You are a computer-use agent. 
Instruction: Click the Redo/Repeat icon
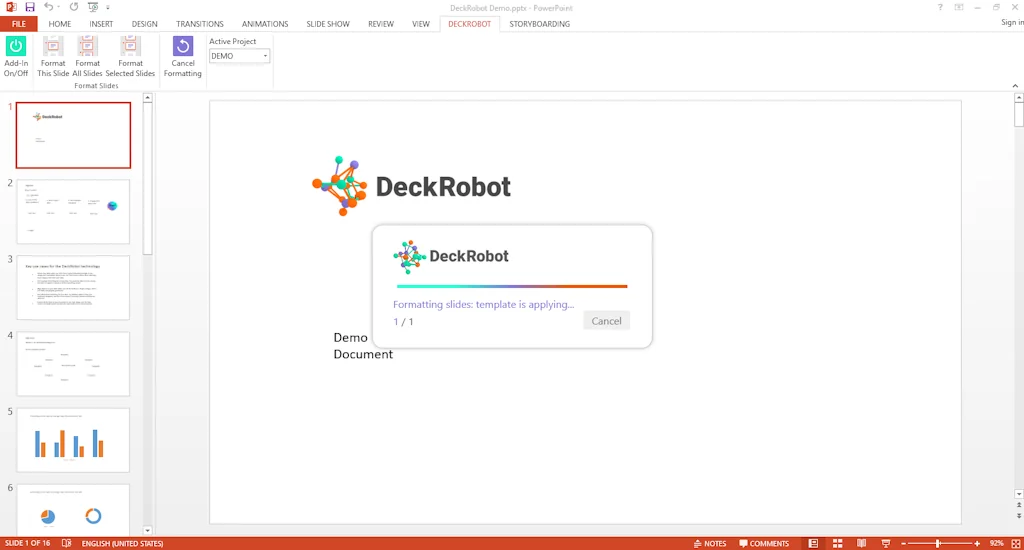pyautogui.click(x=74, y=7)
